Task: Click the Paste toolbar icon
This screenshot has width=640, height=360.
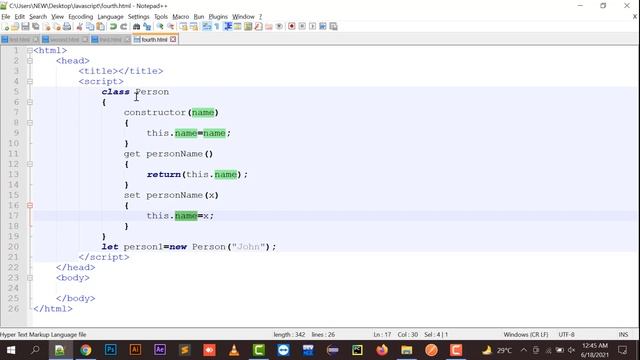Action: (100, 27)
